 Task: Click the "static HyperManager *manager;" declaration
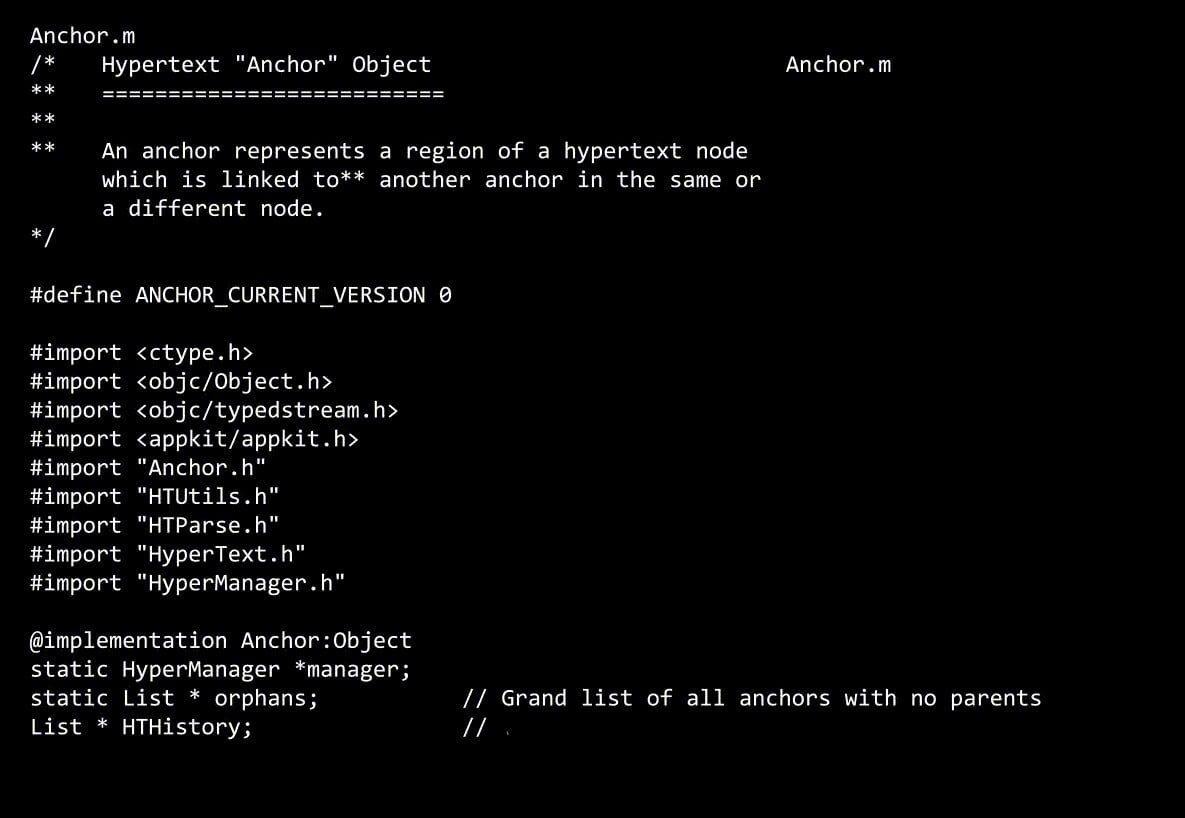[220, 670]
